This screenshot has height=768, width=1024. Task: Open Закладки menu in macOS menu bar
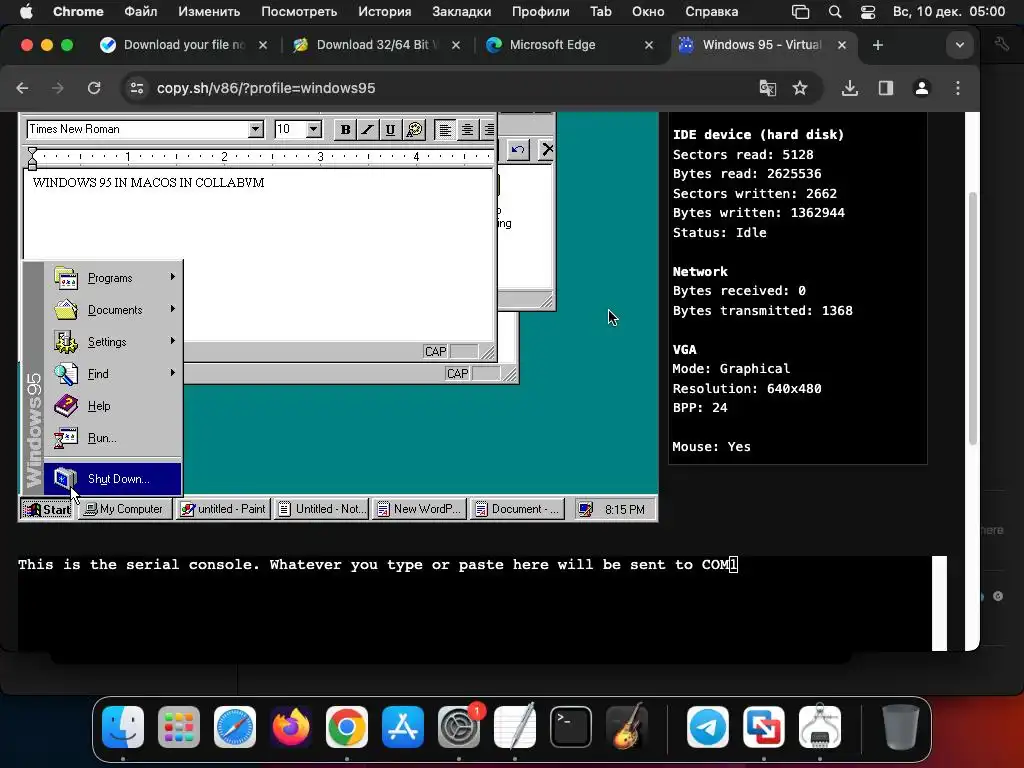462,12
